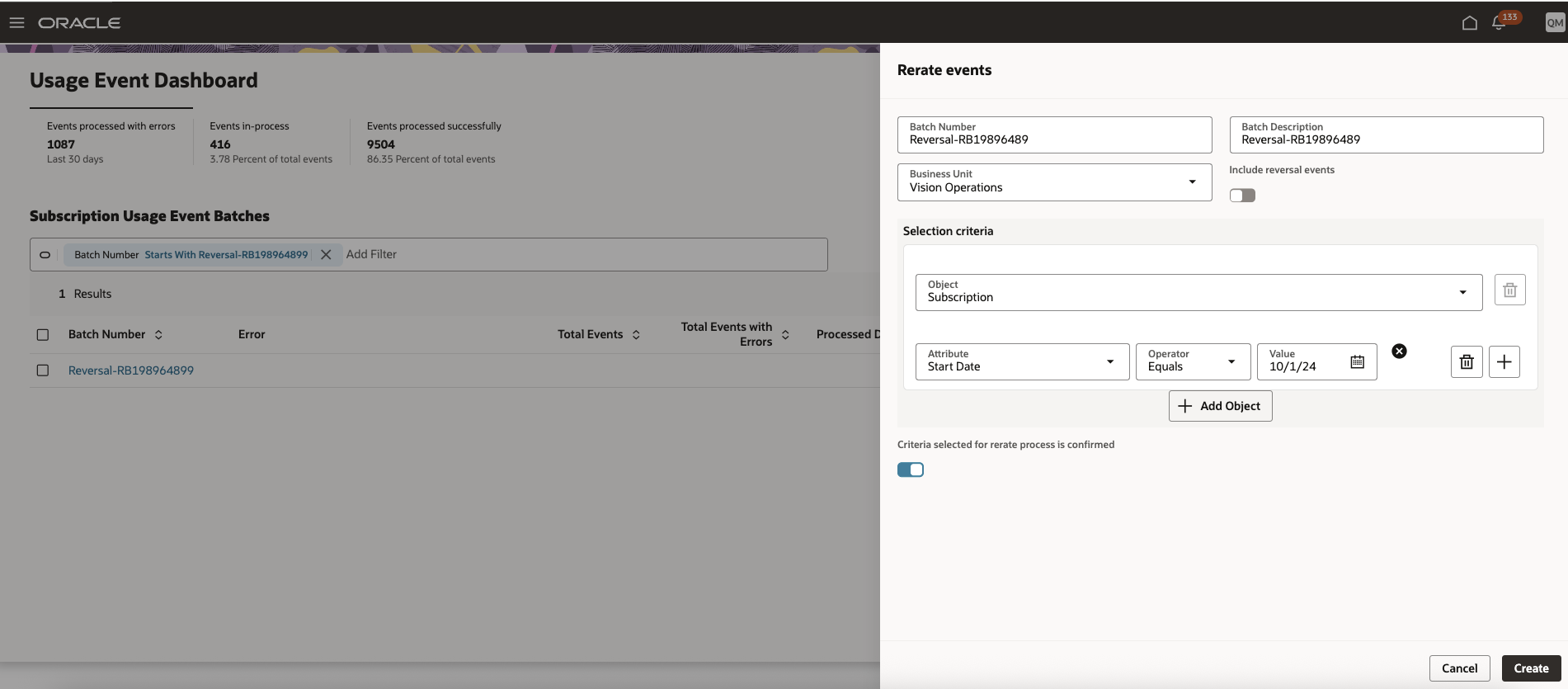Screen dimensions: 1568x689
Task: Toggle criteria confirmed switch
Action: (911, 470)
